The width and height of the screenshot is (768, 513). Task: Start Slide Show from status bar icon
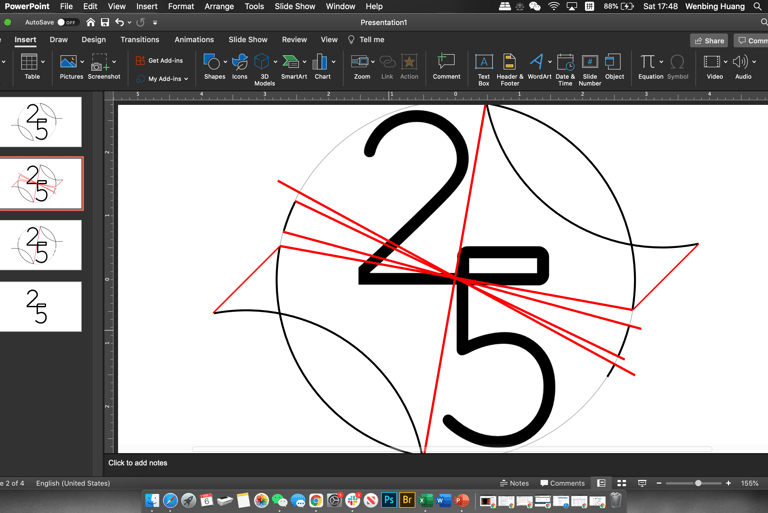click(x=642, y=483)
